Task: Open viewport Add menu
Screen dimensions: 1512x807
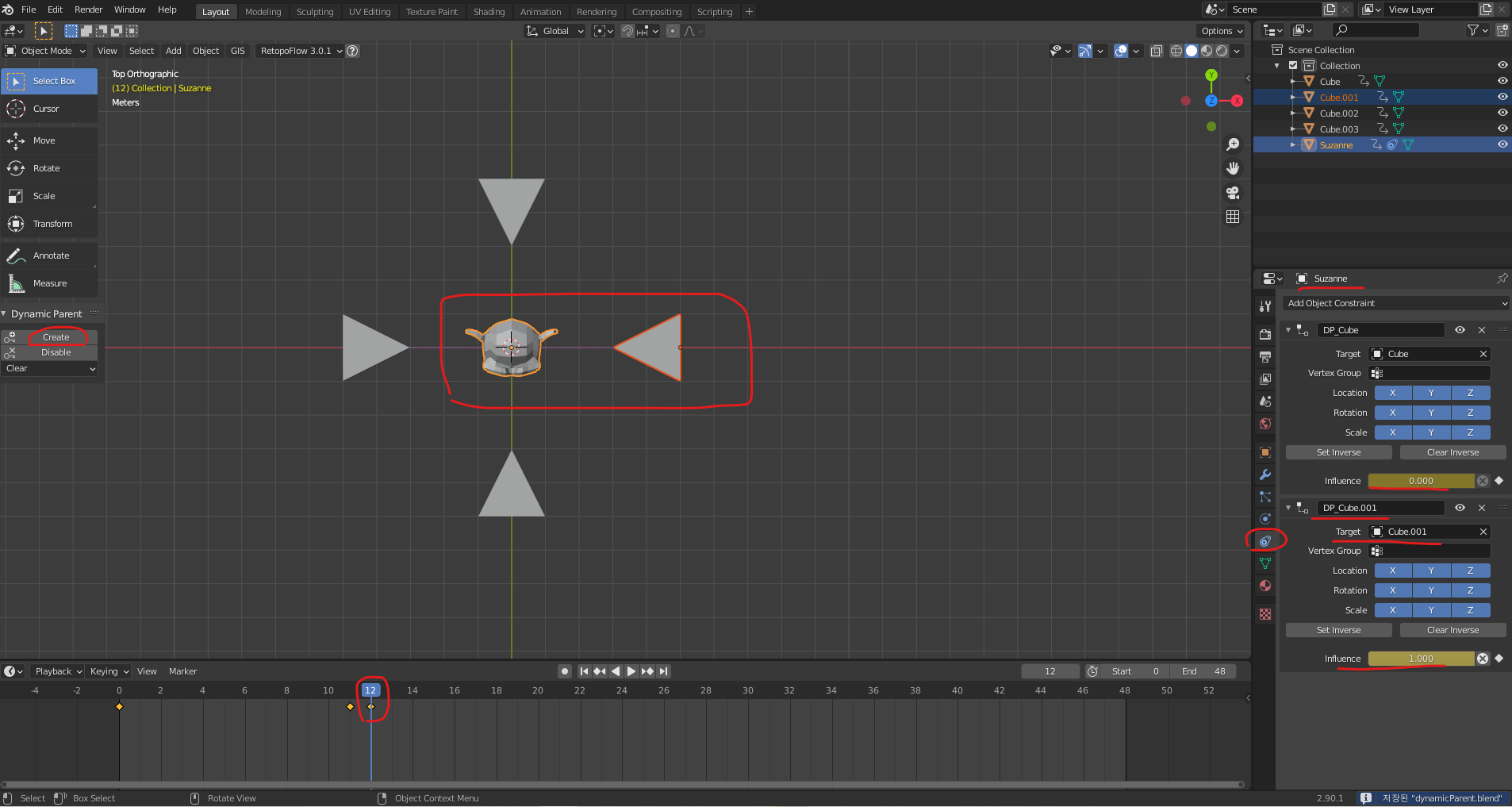Action: 174,51
